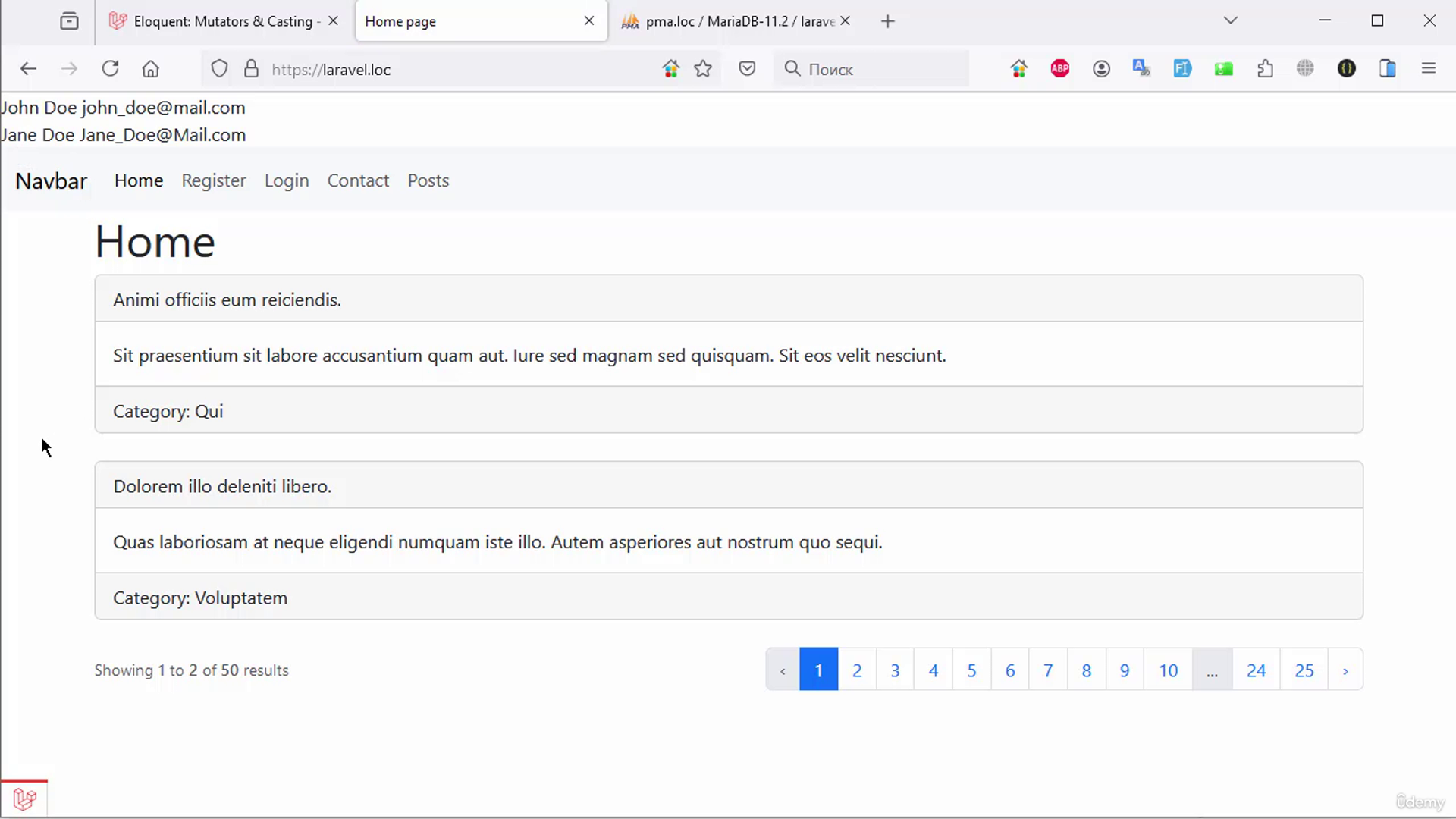
Task: Open the extensions puzzle menu
Action: (x=1265, y=69)
